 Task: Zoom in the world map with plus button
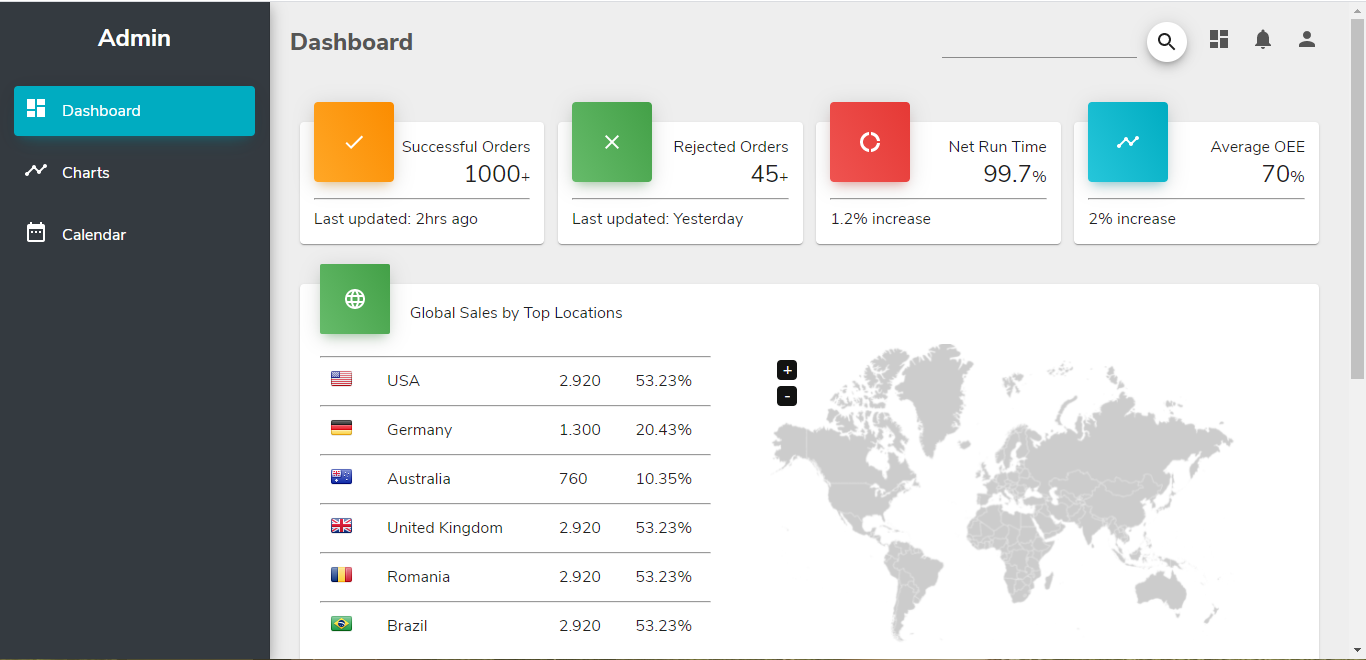pos(787,370)
